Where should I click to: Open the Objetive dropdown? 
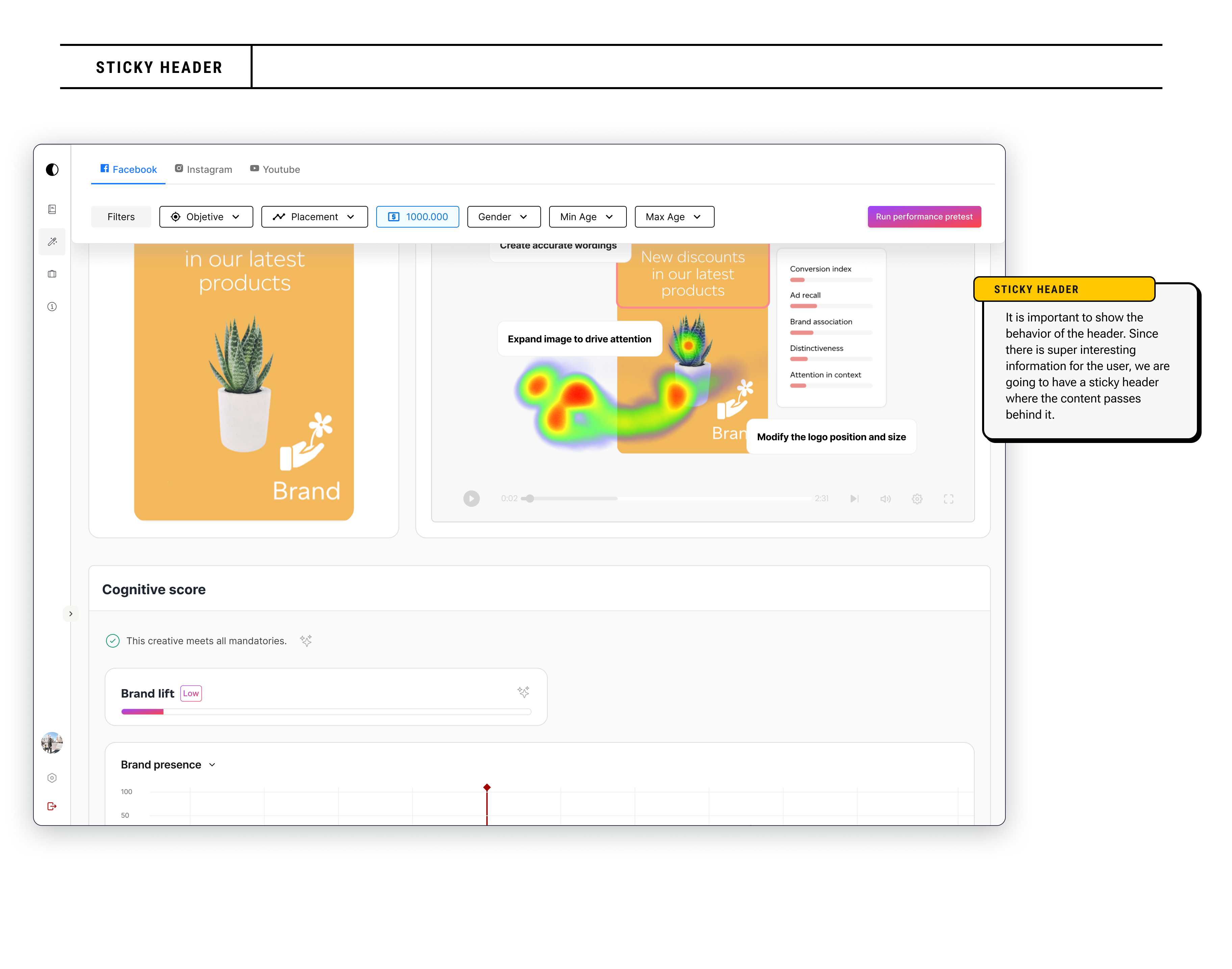[206, 217]
